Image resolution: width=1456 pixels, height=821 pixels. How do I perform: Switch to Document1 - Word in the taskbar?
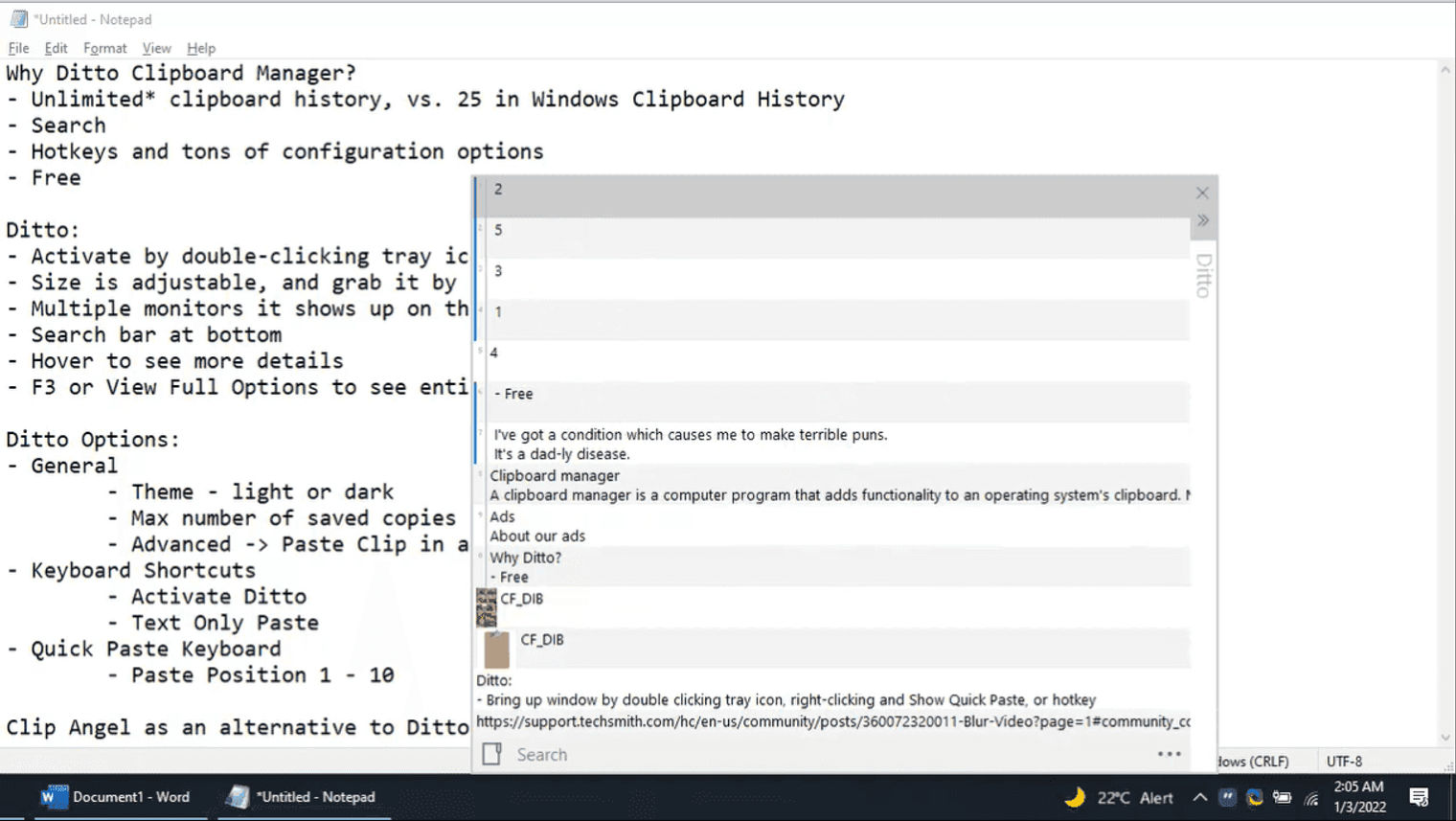click(x=117, y=797)
